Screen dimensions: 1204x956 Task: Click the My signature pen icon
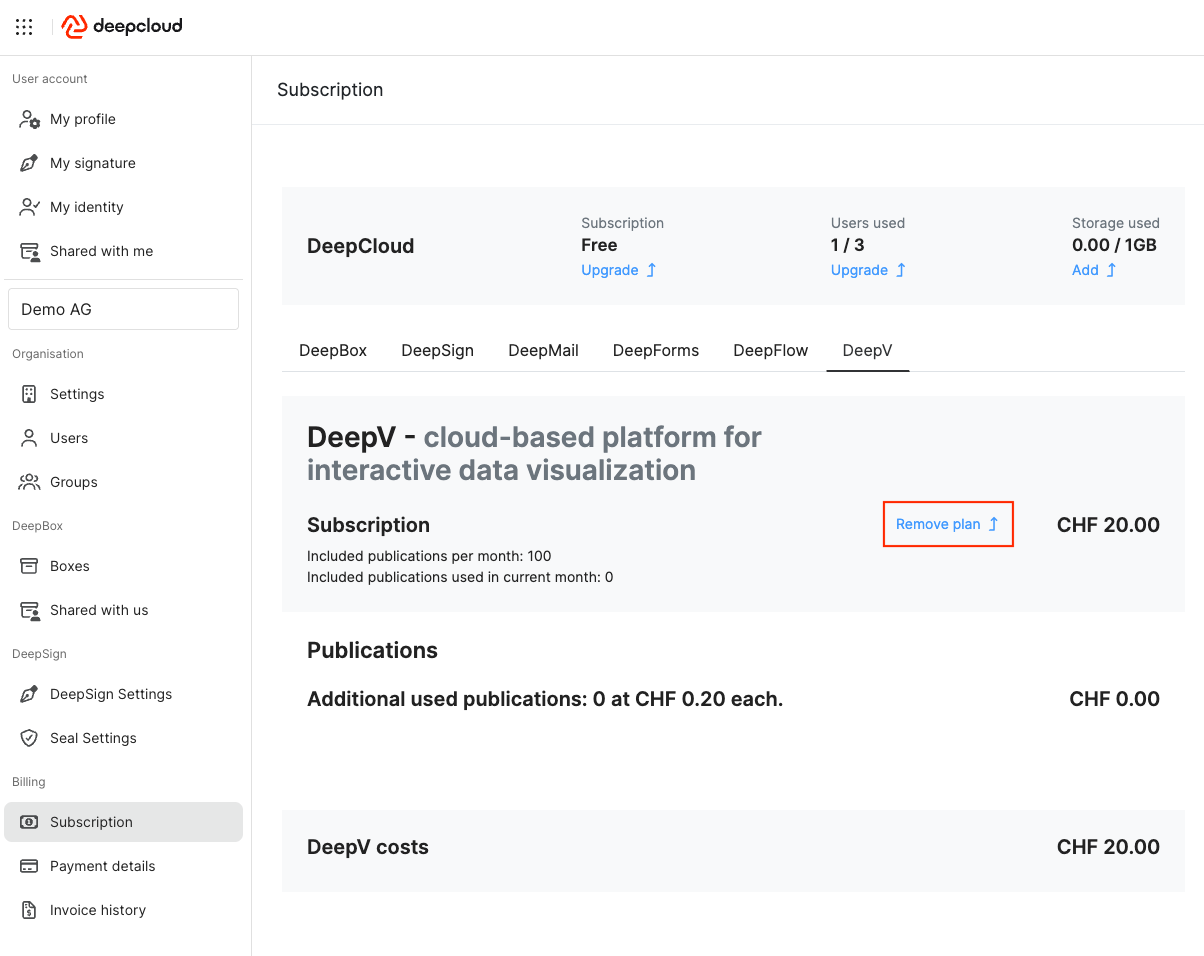(30, 163)
